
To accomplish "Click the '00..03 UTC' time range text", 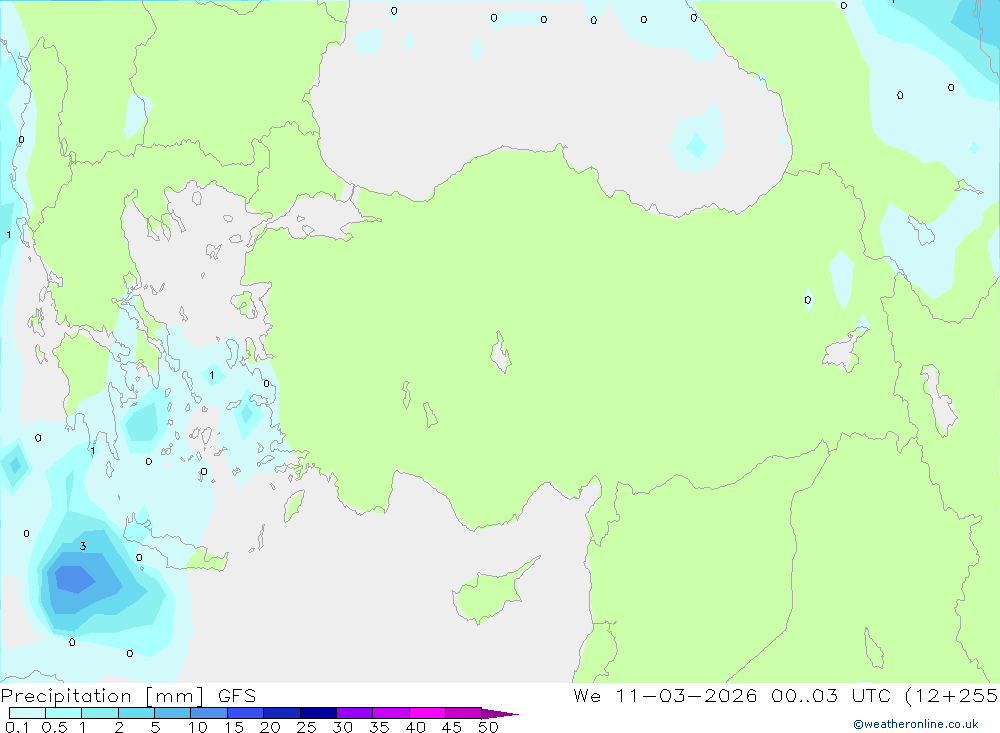I will coord(831,696).
